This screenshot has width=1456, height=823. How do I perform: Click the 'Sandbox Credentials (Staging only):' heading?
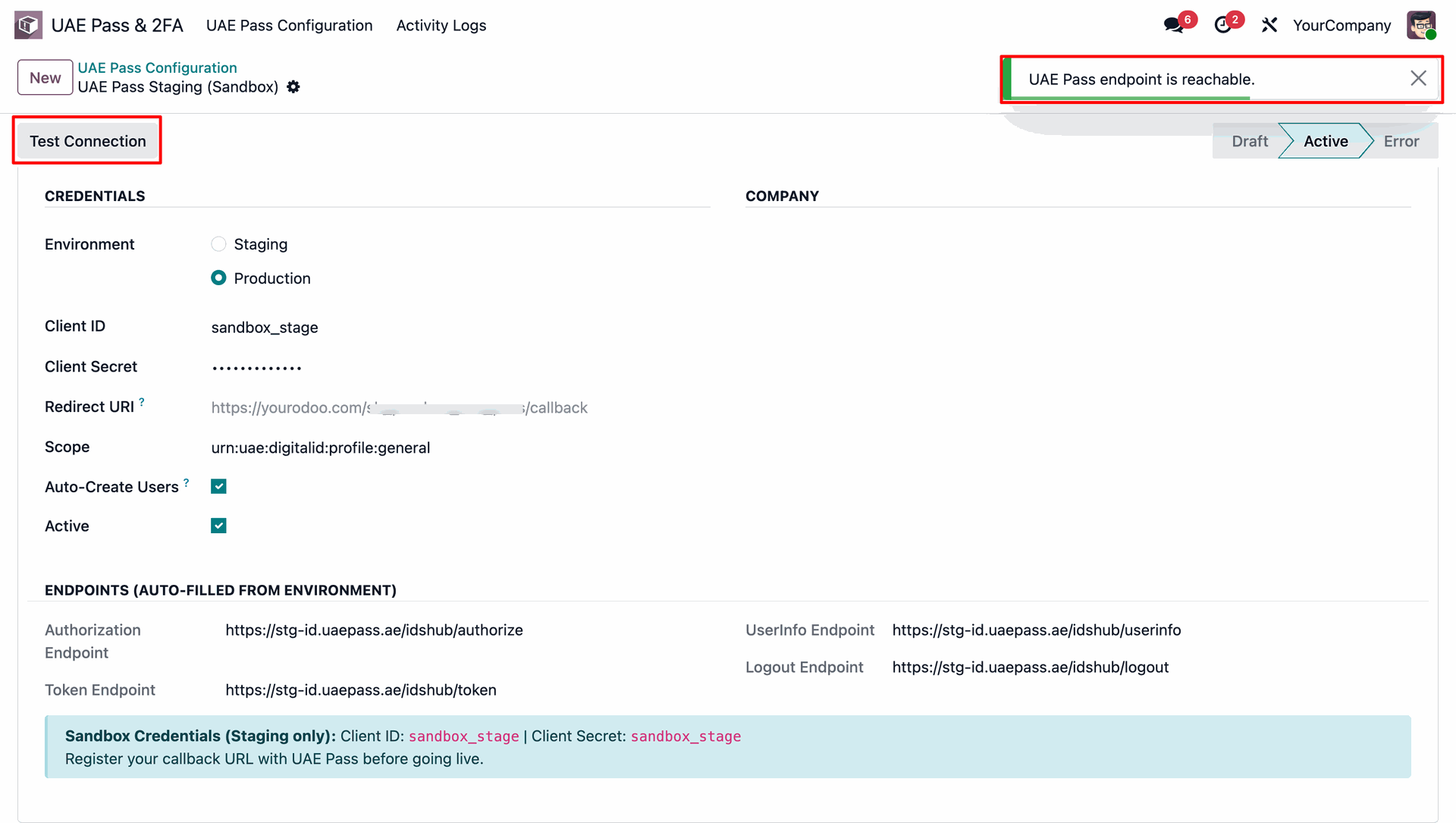coord(200,736)
